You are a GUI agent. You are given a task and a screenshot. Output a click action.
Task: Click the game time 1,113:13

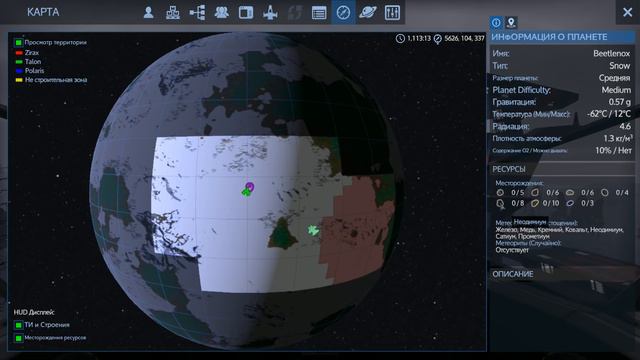[x=419, y=38]
